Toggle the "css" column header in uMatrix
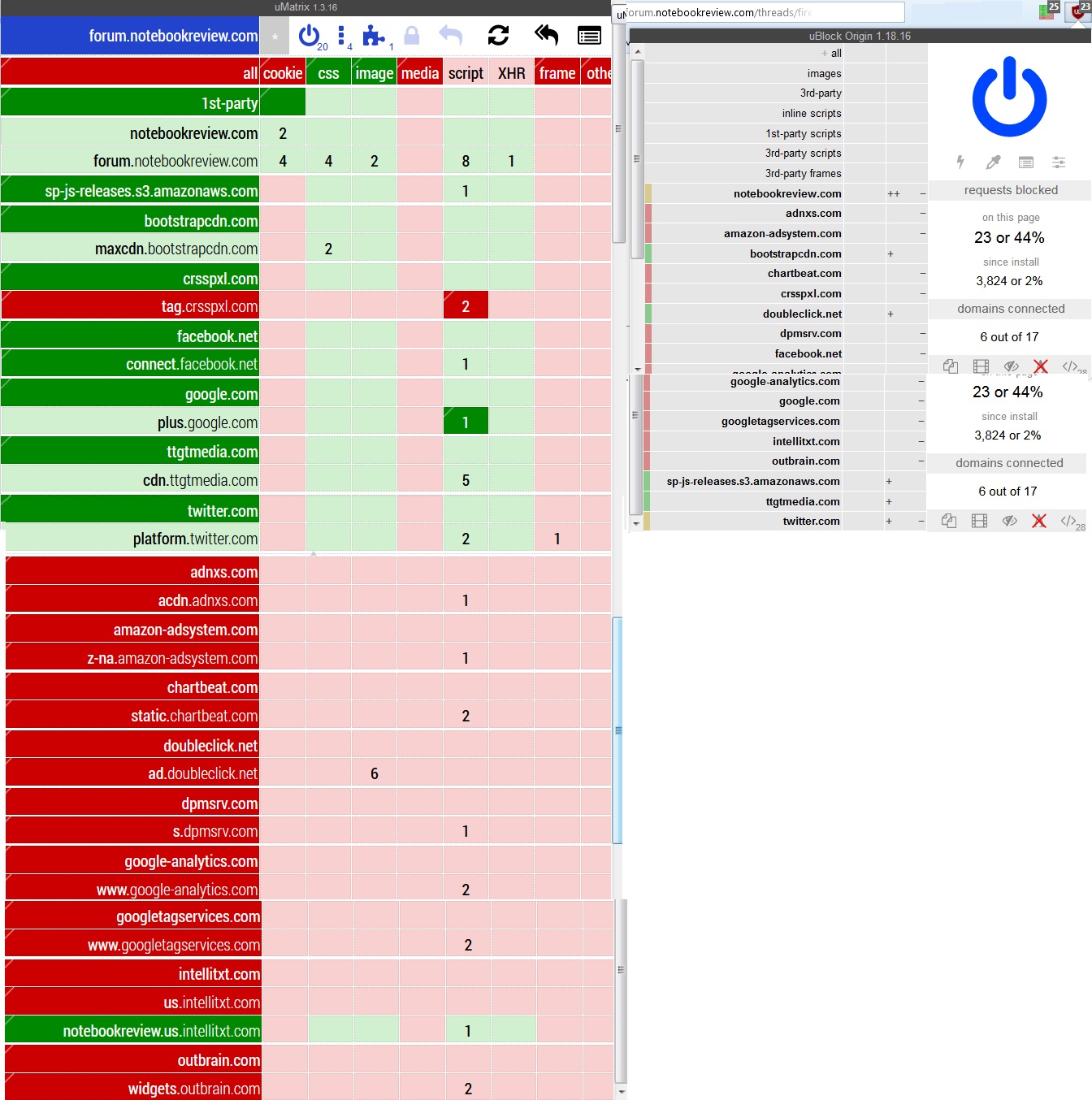 [x=328, y=73]
